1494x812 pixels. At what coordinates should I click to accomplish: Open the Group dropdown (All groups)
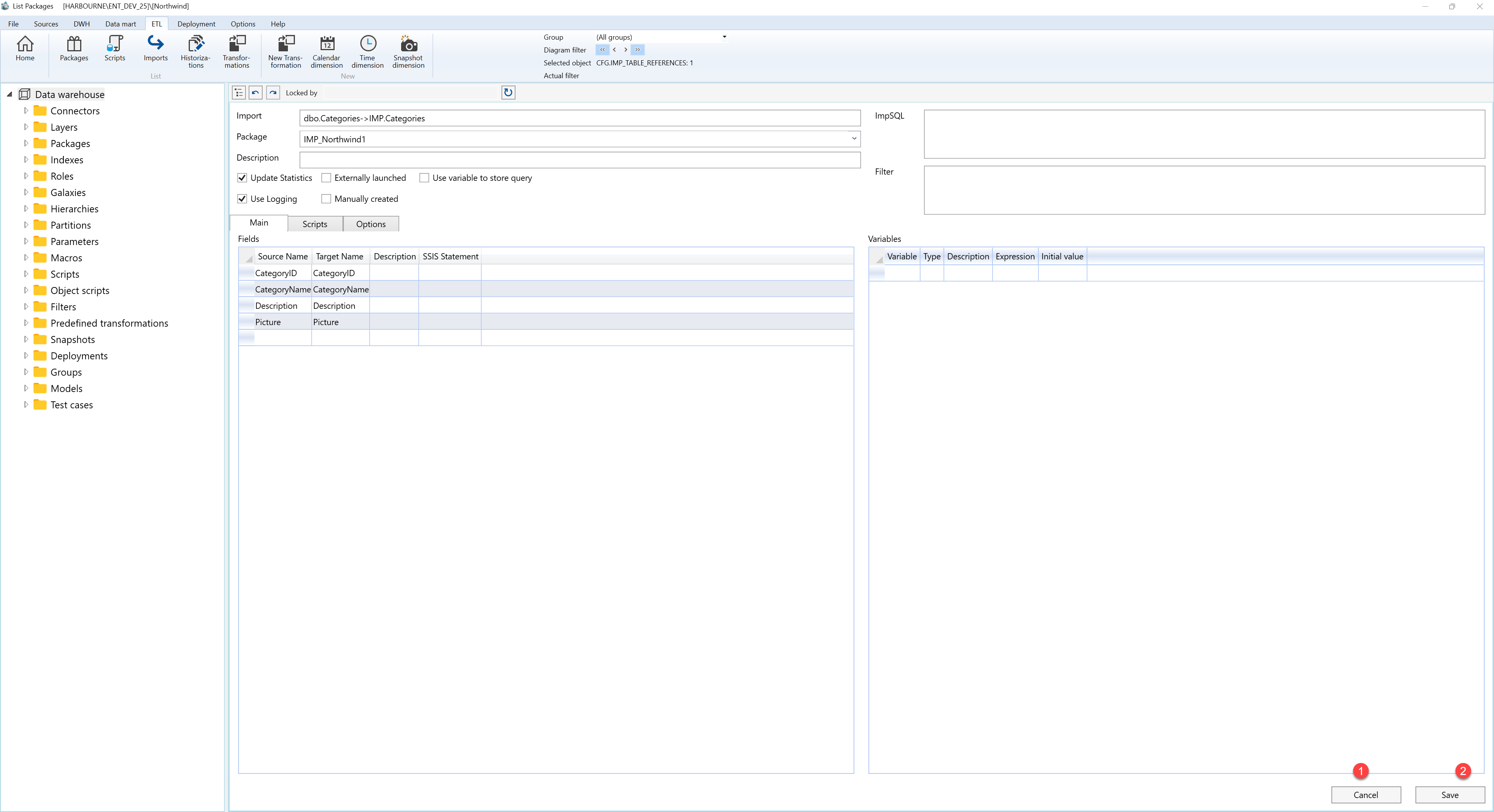pyautogui.click(x=724, y=37)
